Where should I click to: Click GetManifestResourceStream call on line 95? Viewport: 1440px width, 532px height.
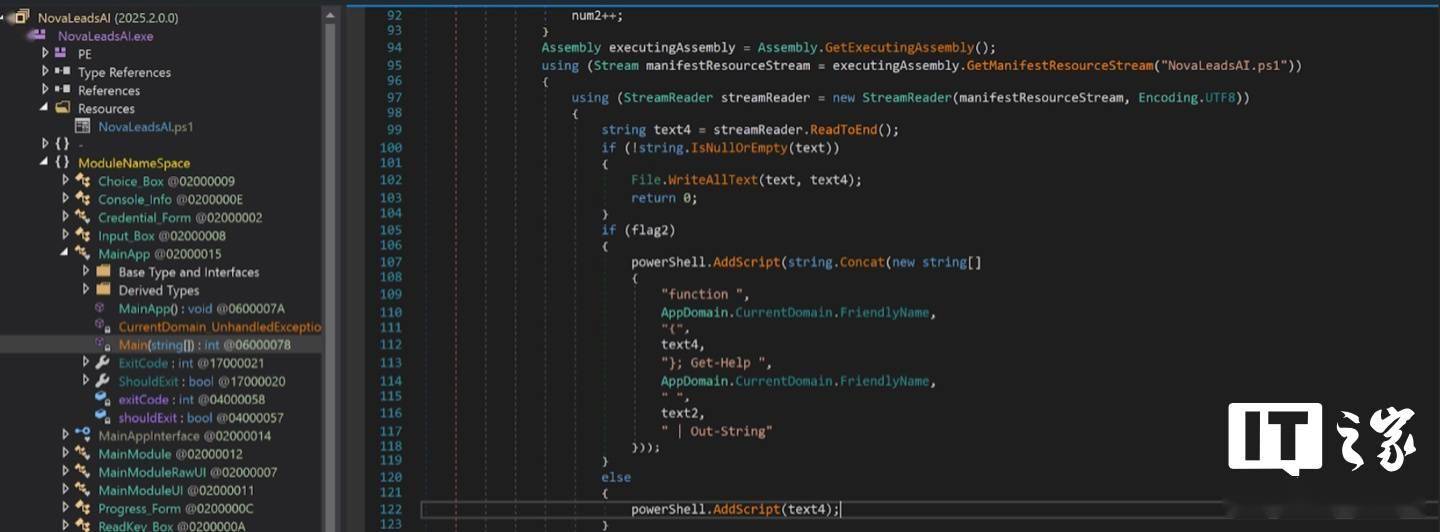[x=1060, y=65]
